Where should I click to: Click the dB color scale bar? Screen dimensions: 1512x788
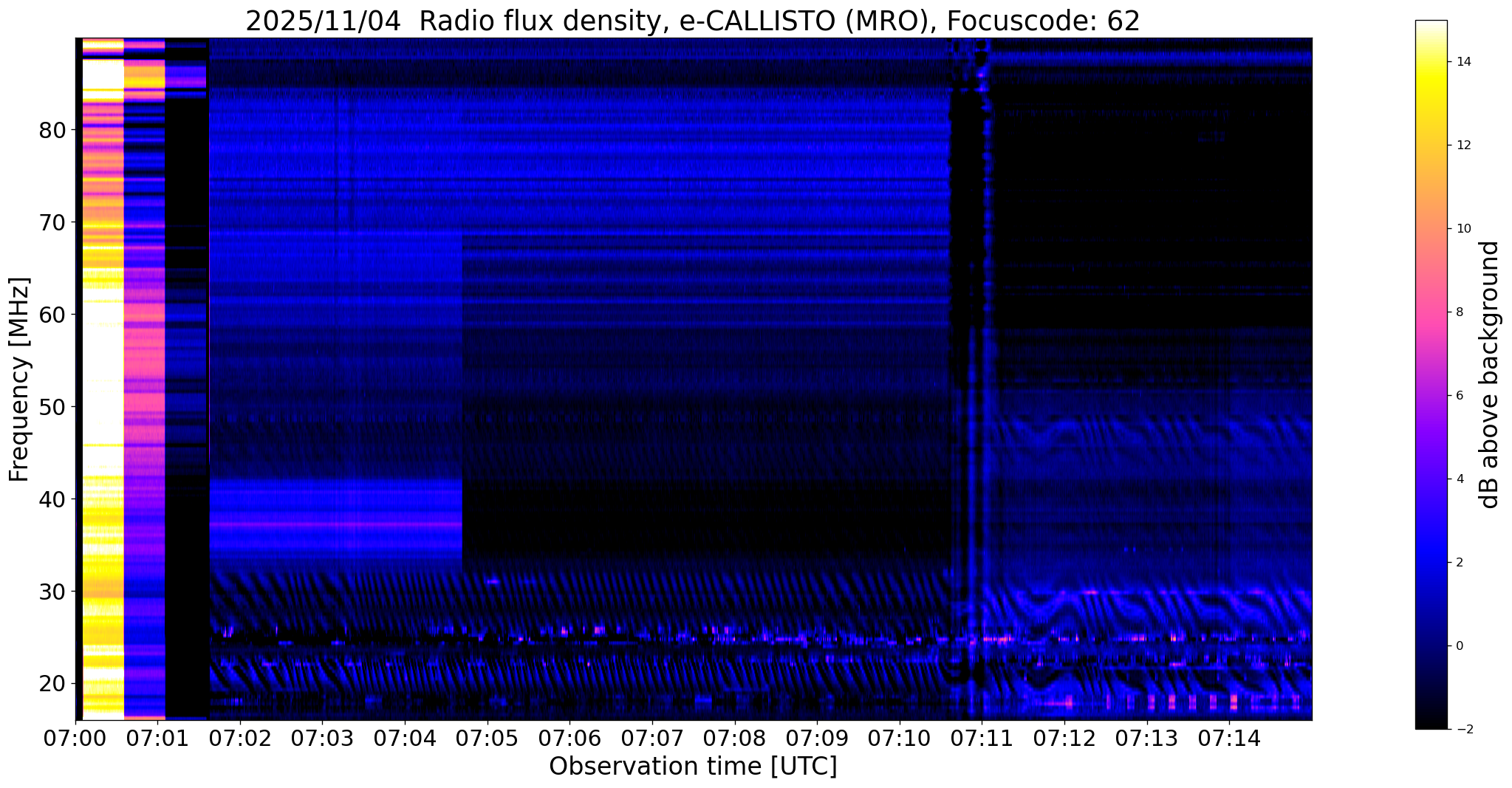(1431, 374)
